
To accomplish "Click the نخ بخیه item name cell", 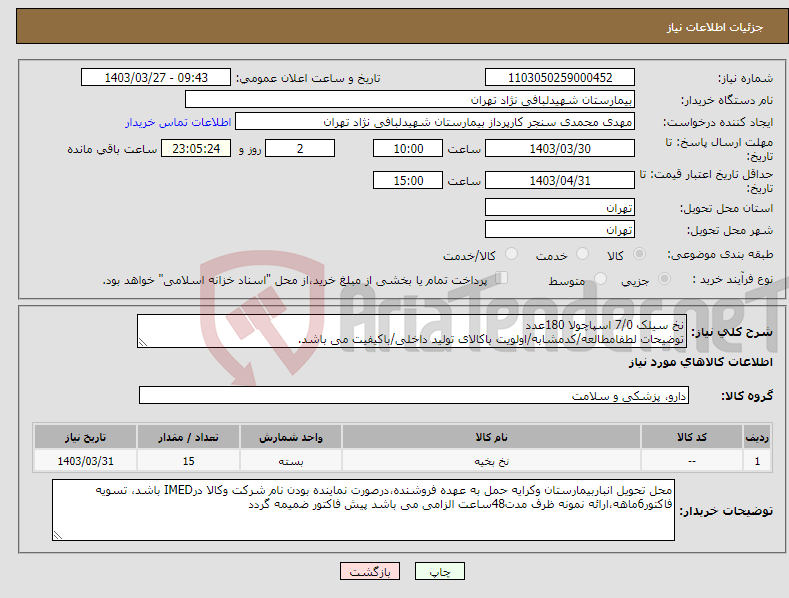I will click(491, 461).
